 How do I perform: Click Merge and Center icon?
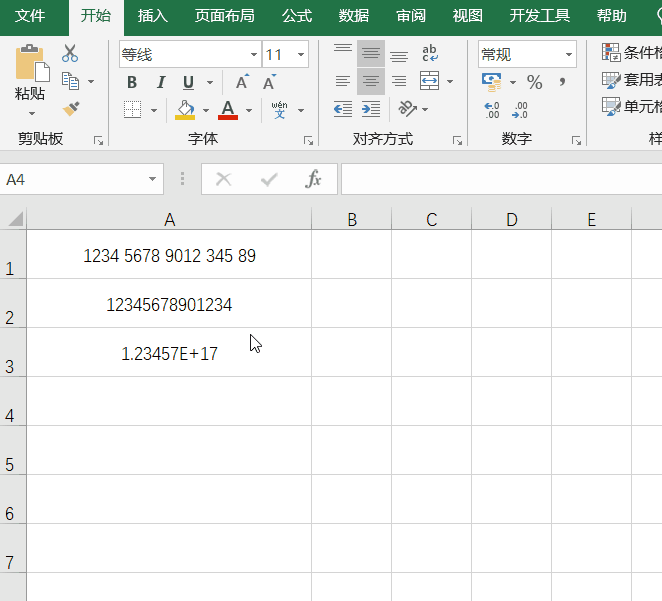coord(429,81)
